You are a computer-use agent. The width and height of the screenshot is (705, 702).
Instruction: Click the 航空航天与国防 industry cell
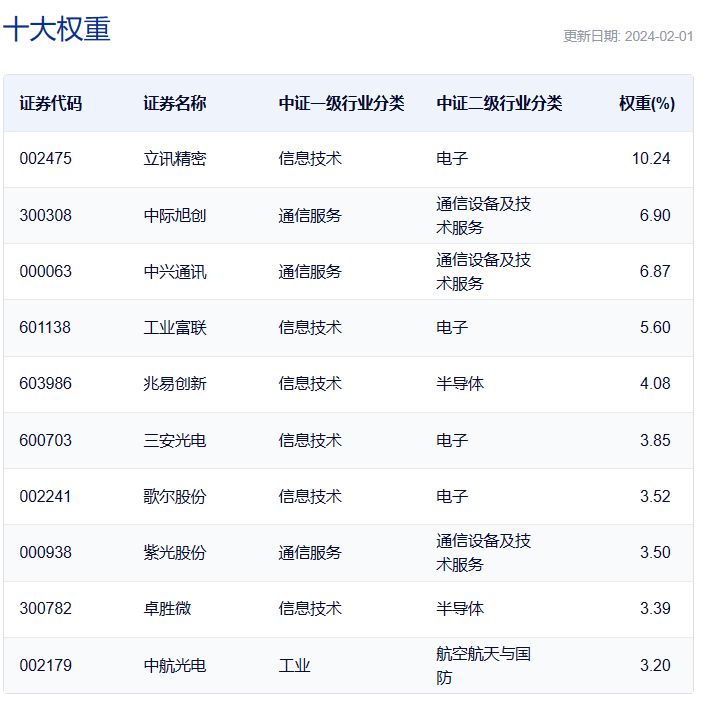484,666
